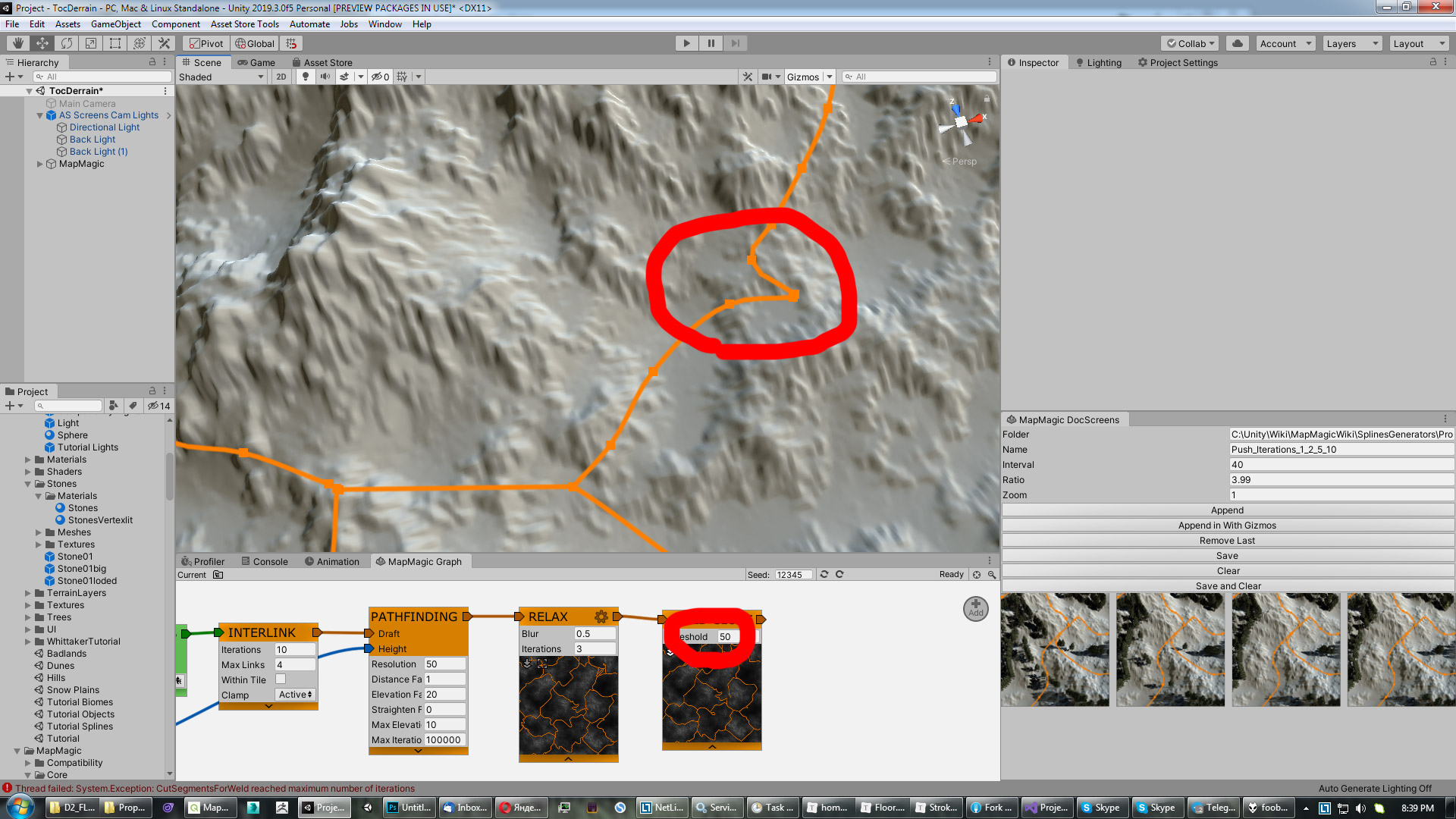Toggle scene effects icon

pyautogui.click(x=344, y=77)
